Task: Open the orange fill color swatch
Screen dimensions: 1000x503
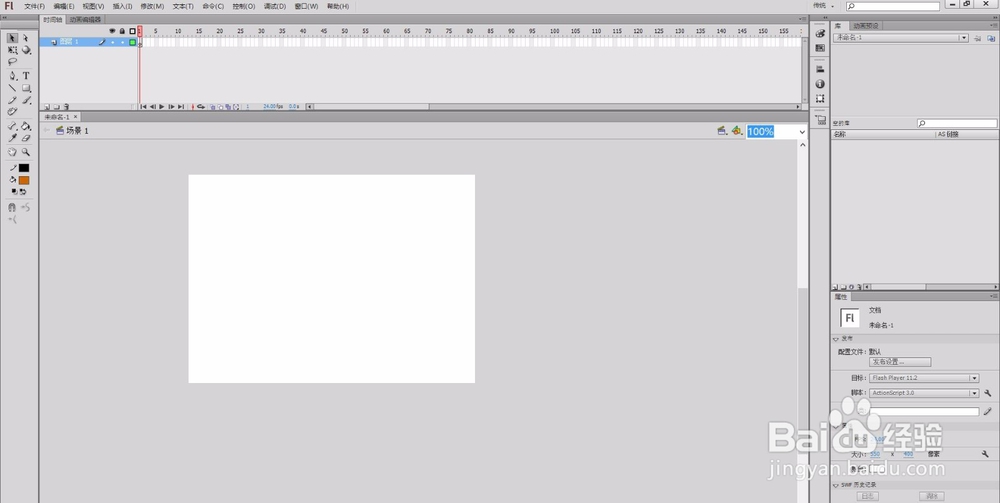Action: 24,180
